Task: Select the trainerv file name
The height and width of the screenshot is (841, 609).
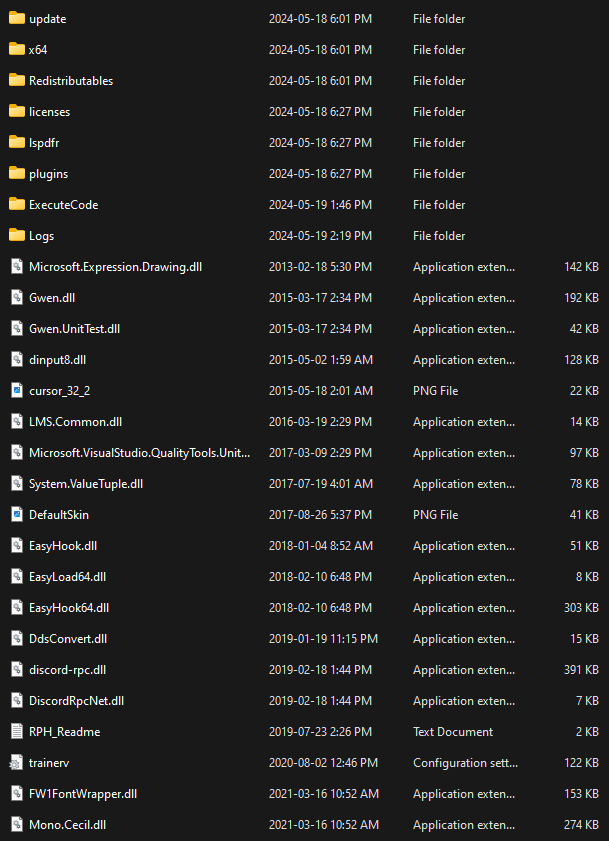Action: click(x=49, y=763)
